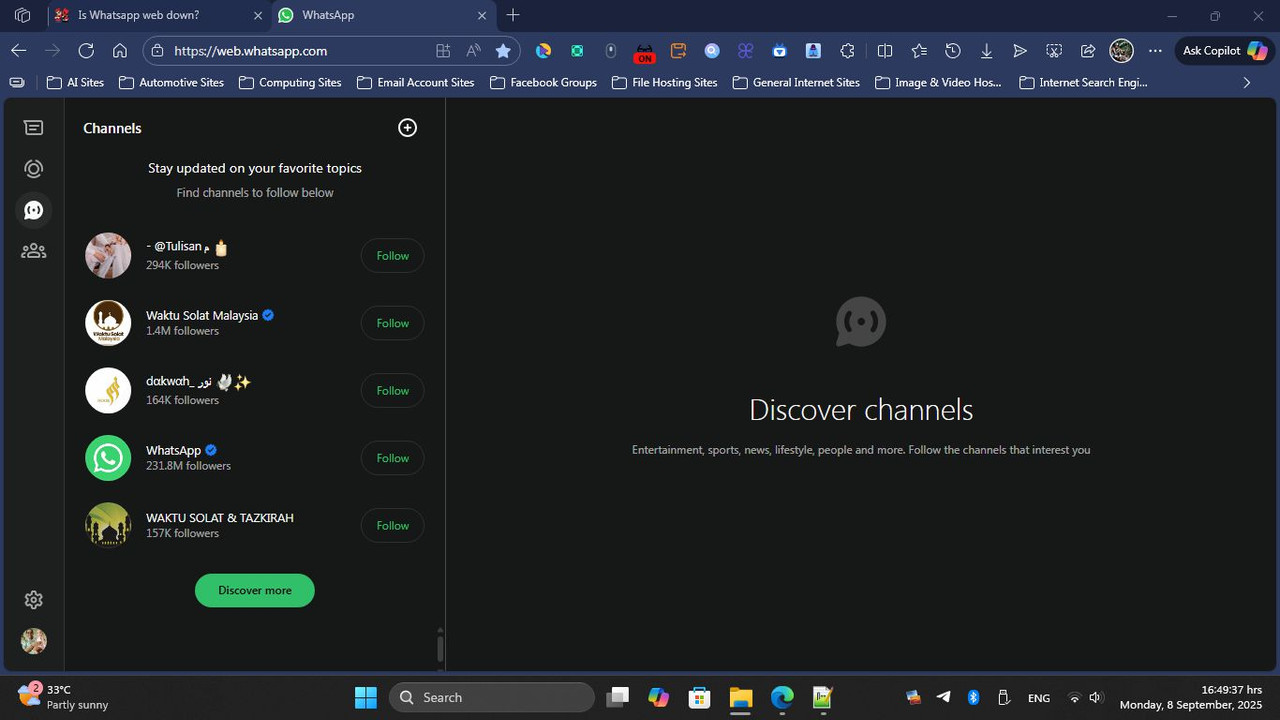Open File Explorer from the taskbar
This screenshot has height=720, width=1280.
[740, 697]
